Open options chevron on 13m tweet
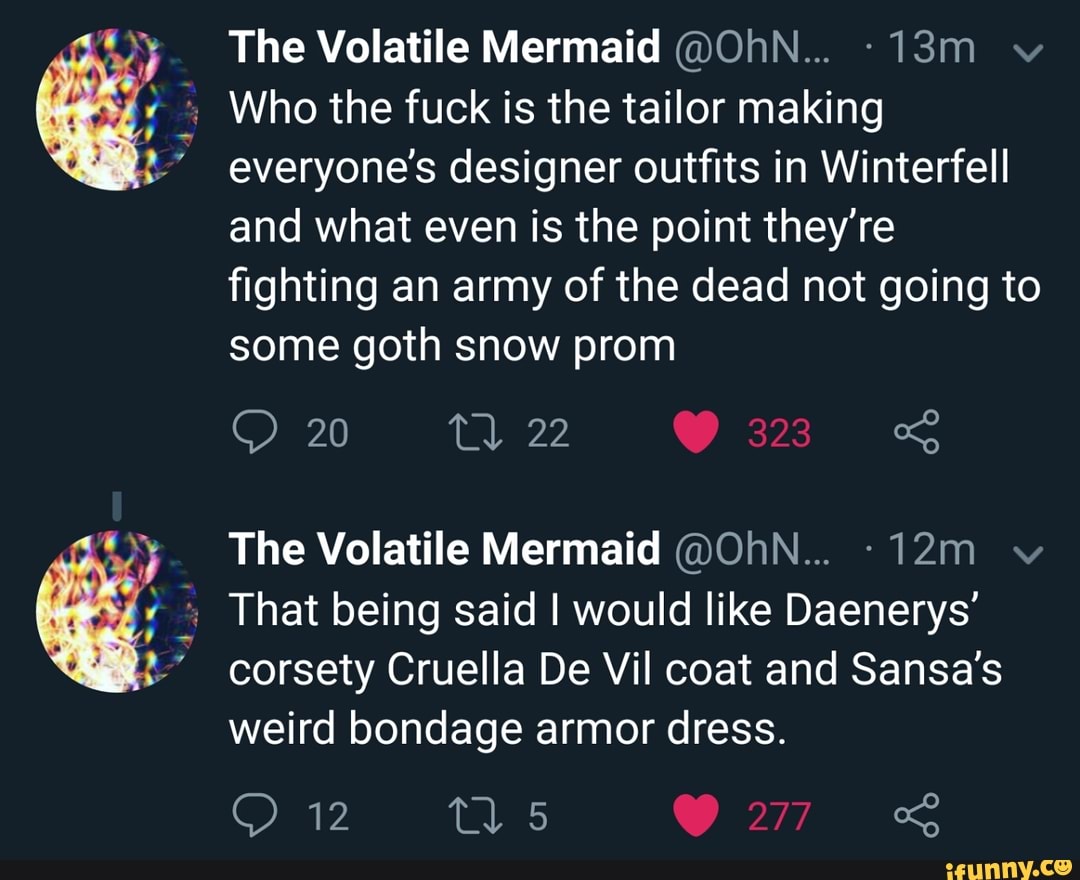The width and height of the screenshot is (1080, 880). point(1029,51)
